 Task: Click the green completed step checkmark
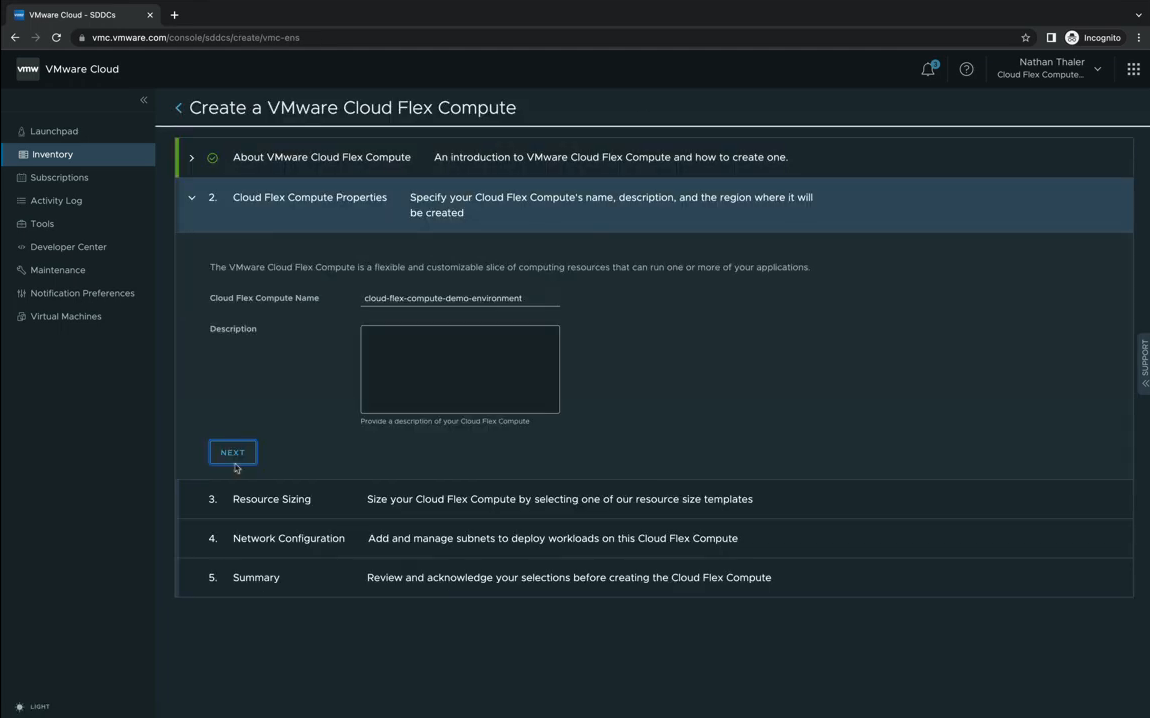(x=212, y=158)
